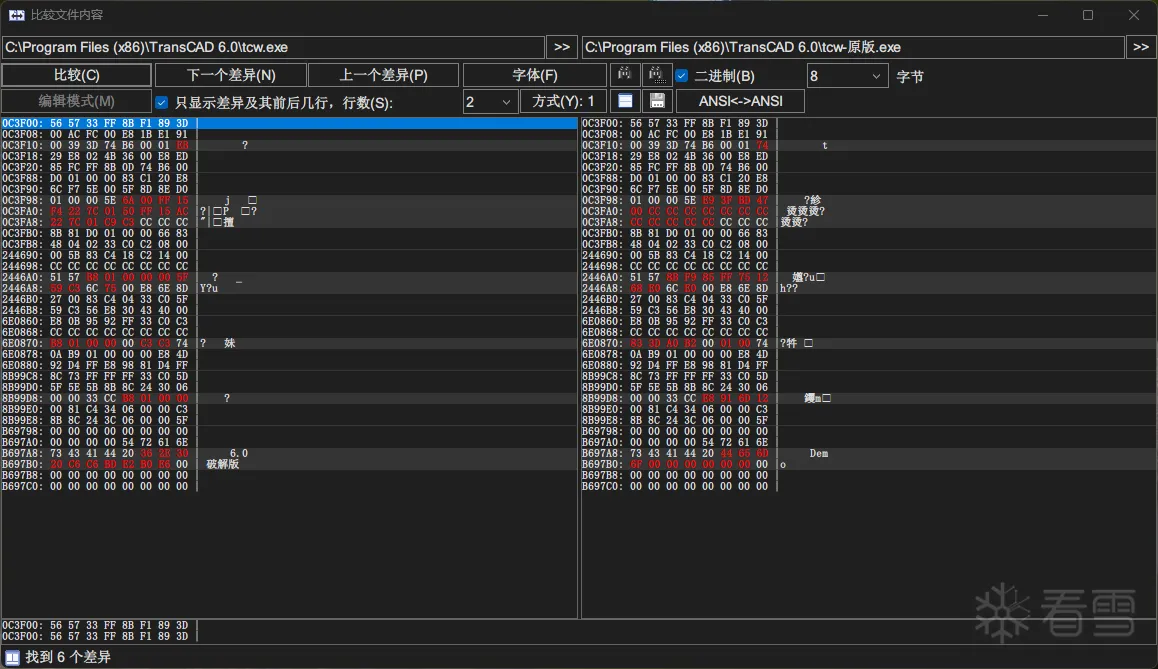Go to next difference with 下一个差异(N)
The height and width of the screenshot is (669, 1158).
tap(231, 75)
